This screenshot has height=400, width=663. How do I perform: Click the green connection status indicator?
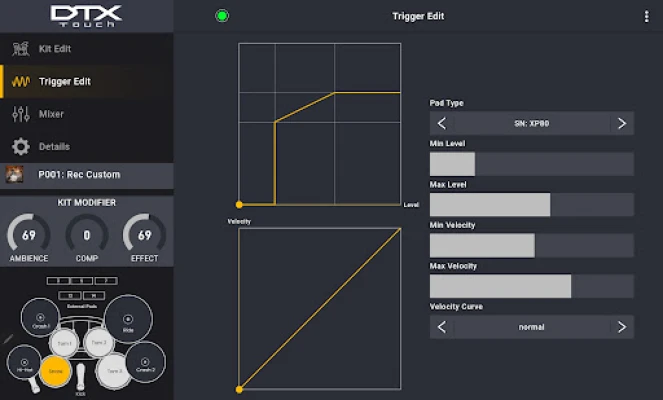(x=222, y=16)
